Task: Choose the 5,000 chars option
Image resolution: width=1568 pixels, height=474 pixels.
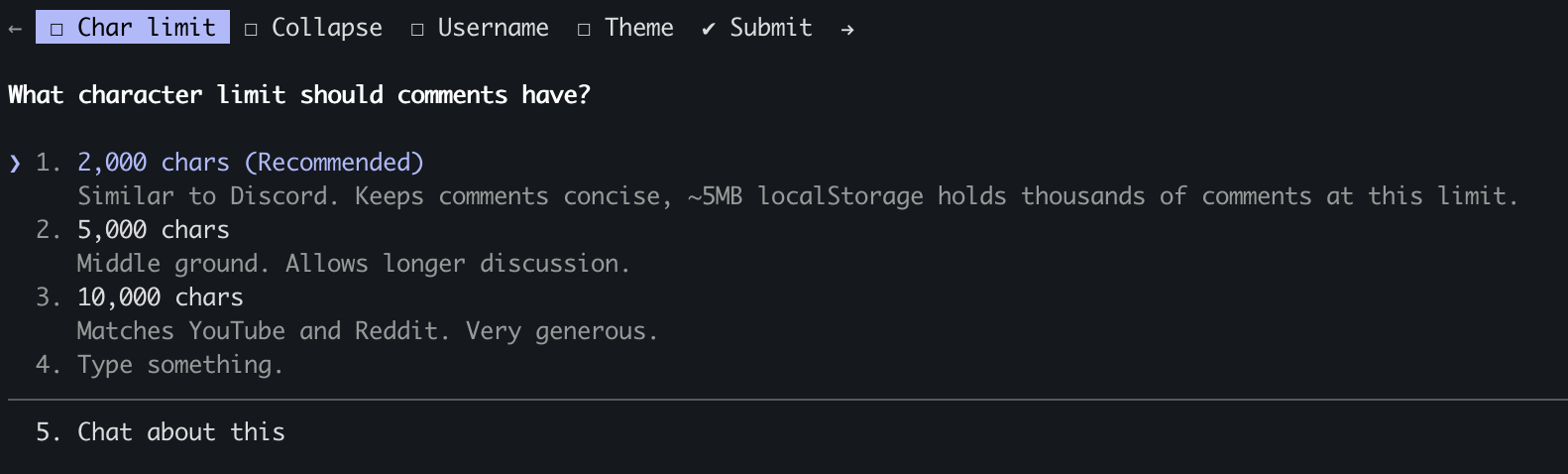Action: coord(153,230)
